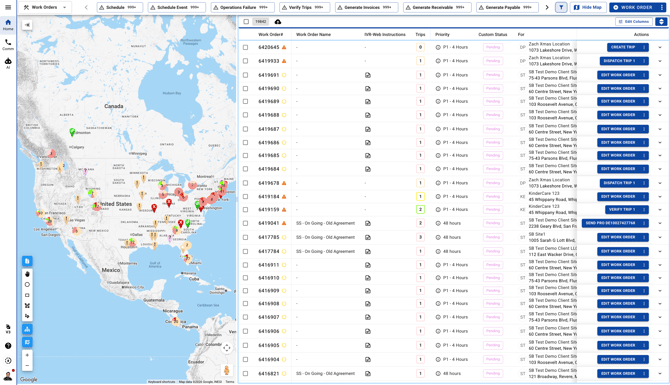Switch to the Schedule Event tab
This screenshot has height=385, width=670.
point(177,7)
